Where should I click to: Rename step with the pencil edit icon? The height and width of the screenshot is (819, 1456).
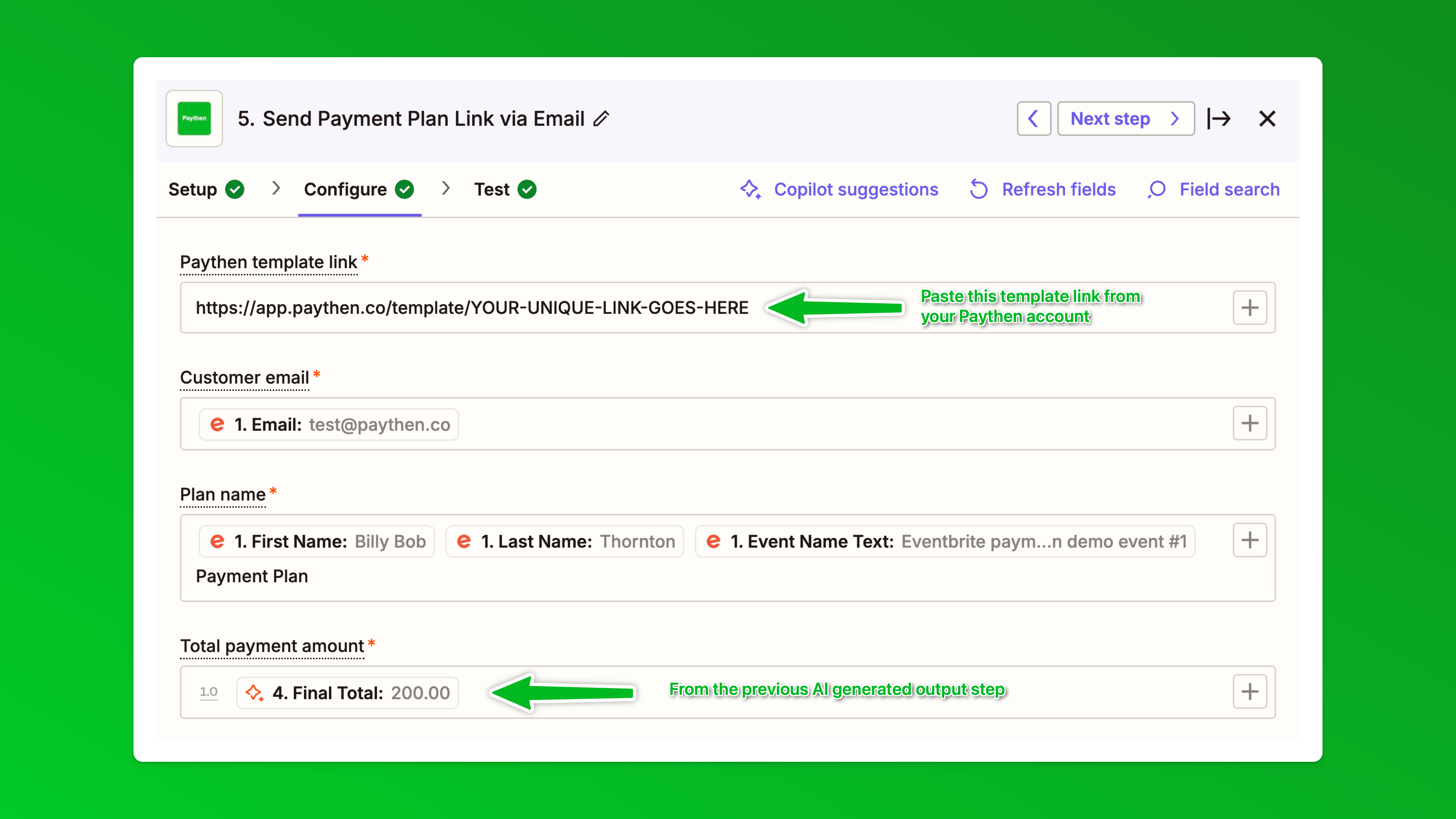601,118
